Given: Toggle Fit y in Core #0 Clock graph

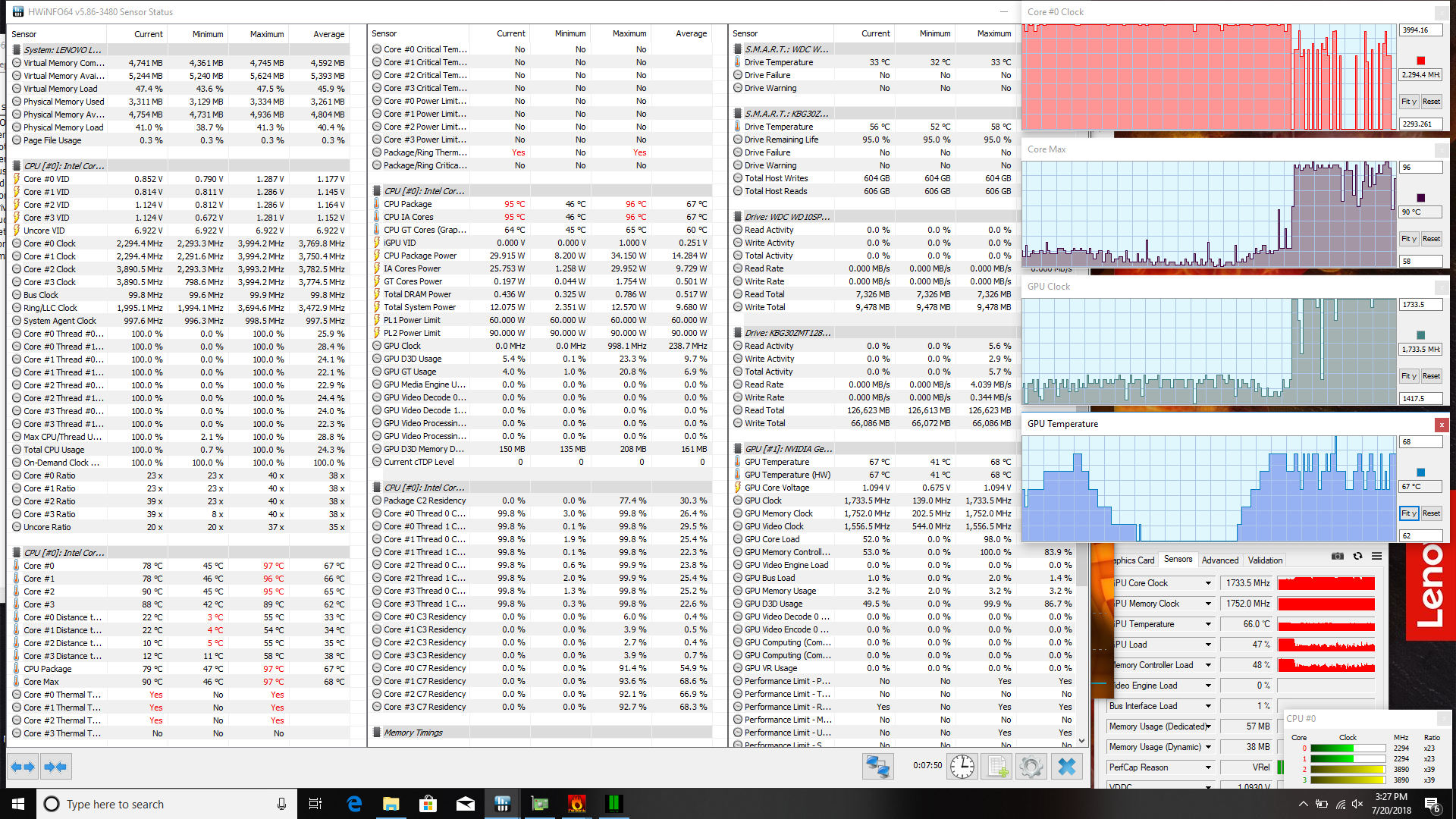Looking at the screenshot, I should tap(1408, 102).
